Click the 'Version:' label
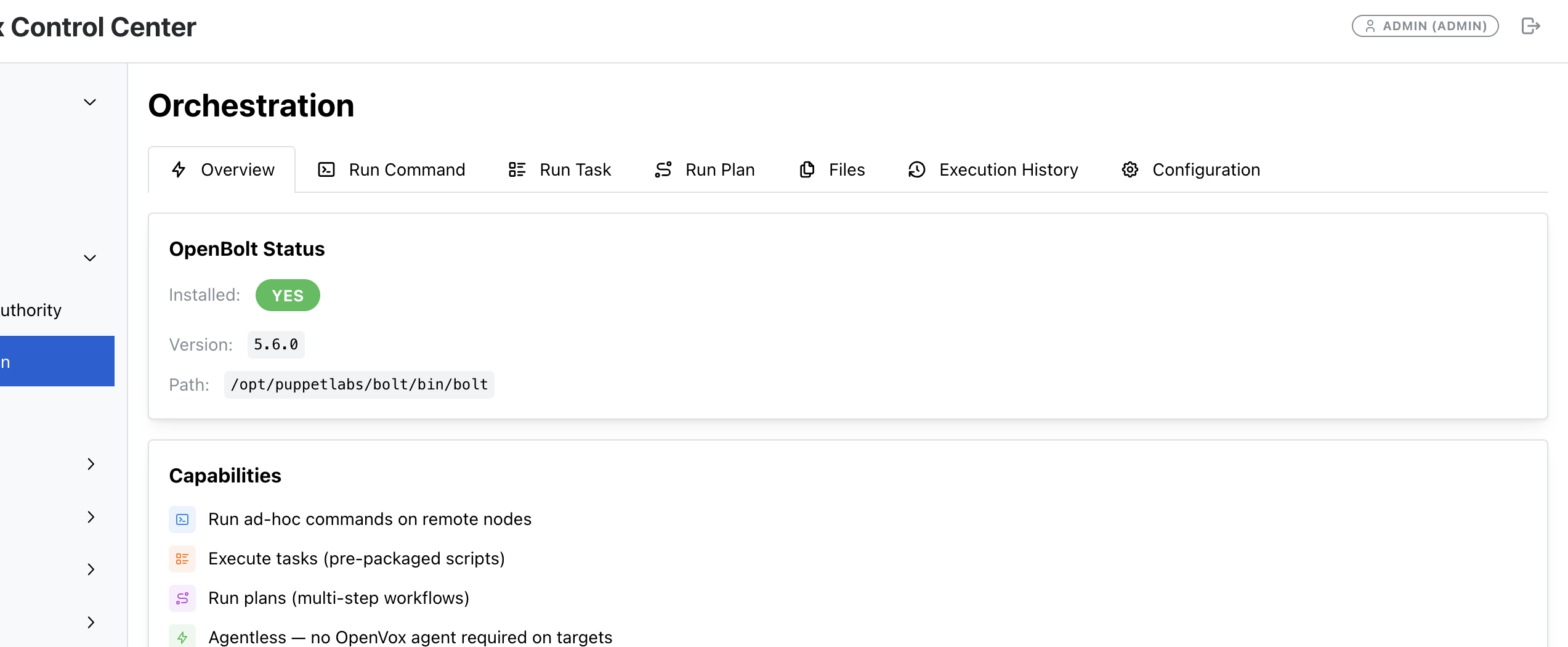 click(x=201, y=345)
